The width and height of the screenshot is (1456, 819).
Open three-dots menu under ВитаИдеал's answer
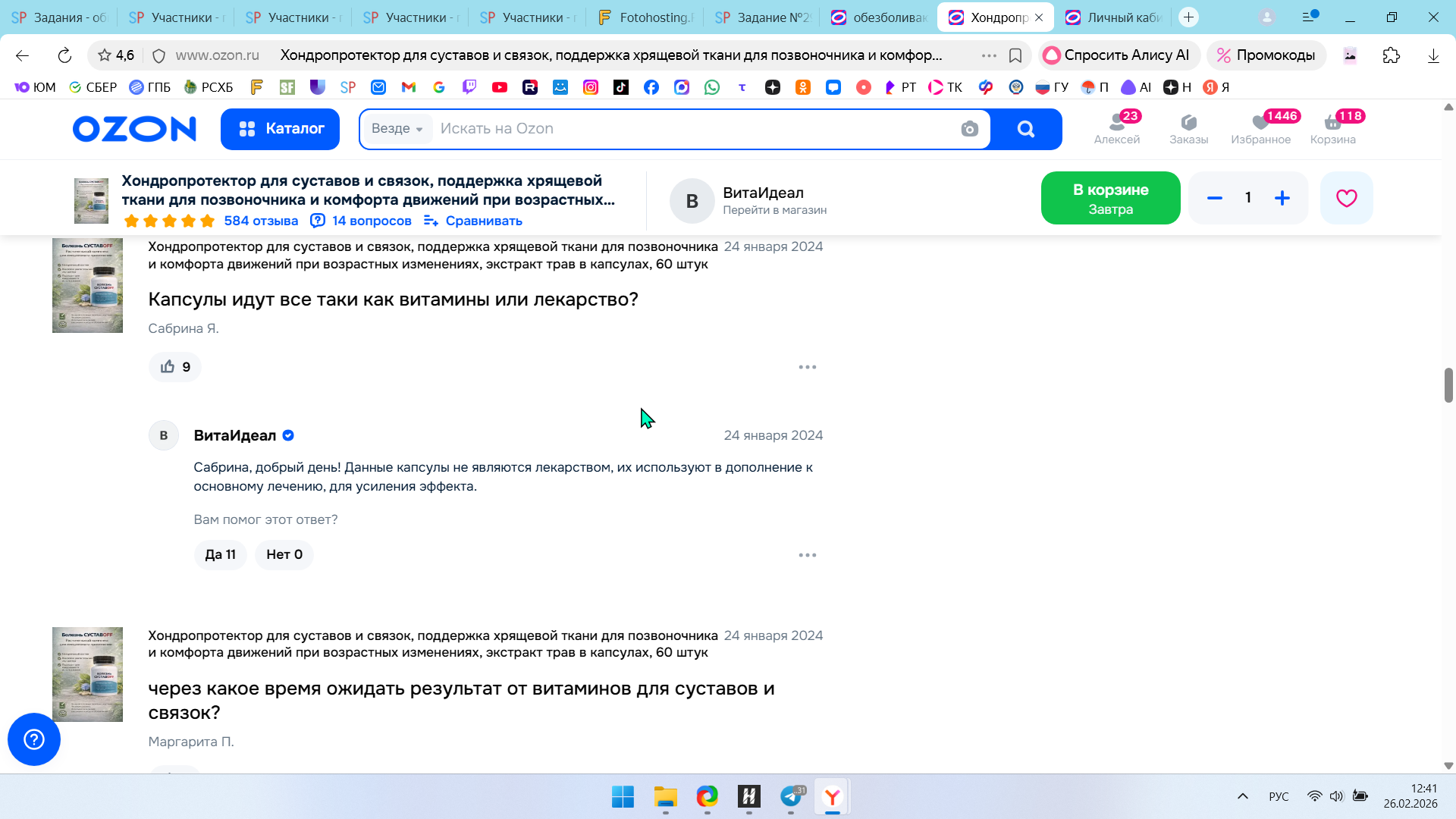pos(807,555)
